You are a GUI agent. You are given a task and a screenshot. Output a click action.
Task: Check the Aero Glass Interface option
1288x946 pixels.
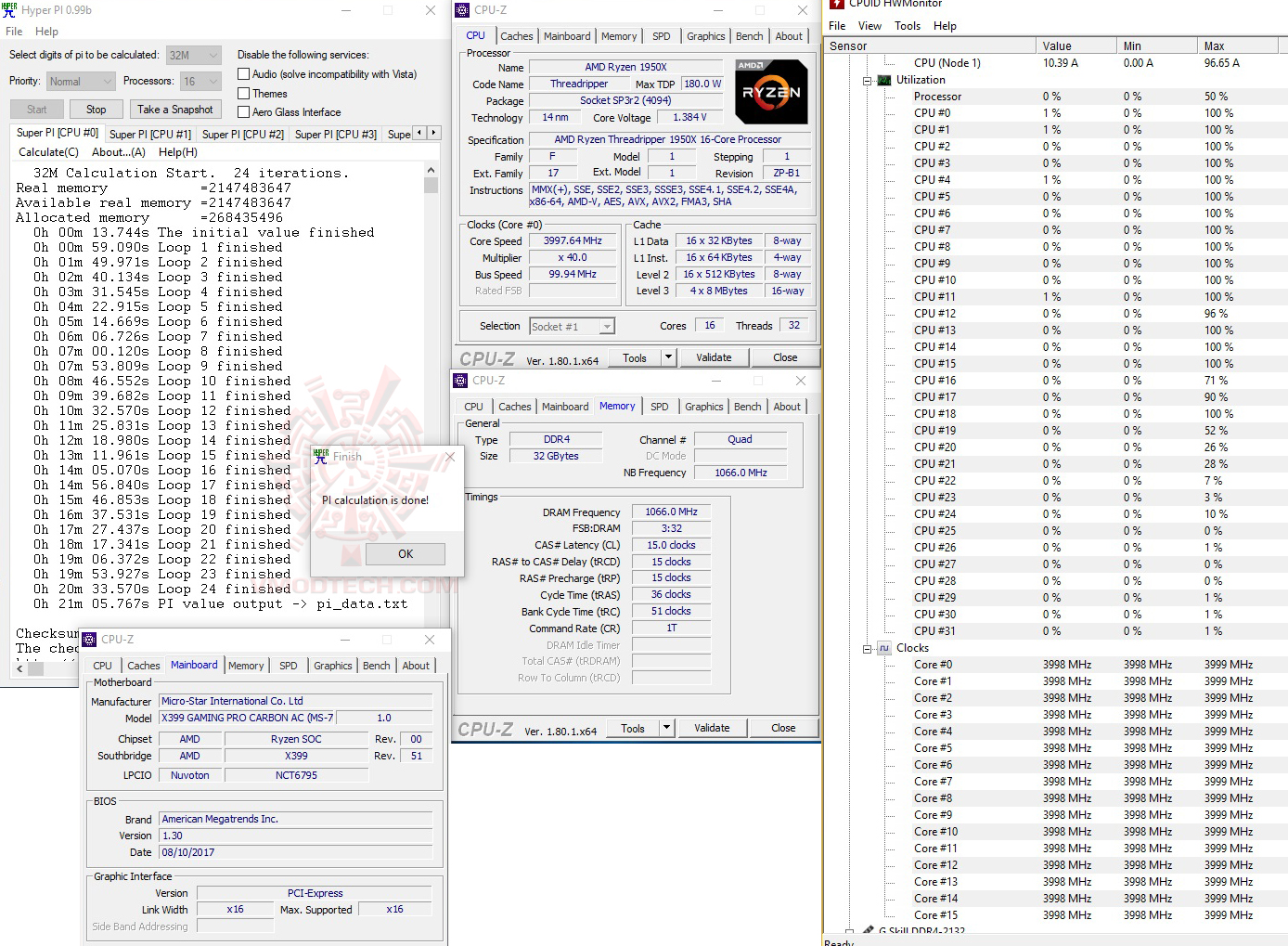(x=244, y=112)
